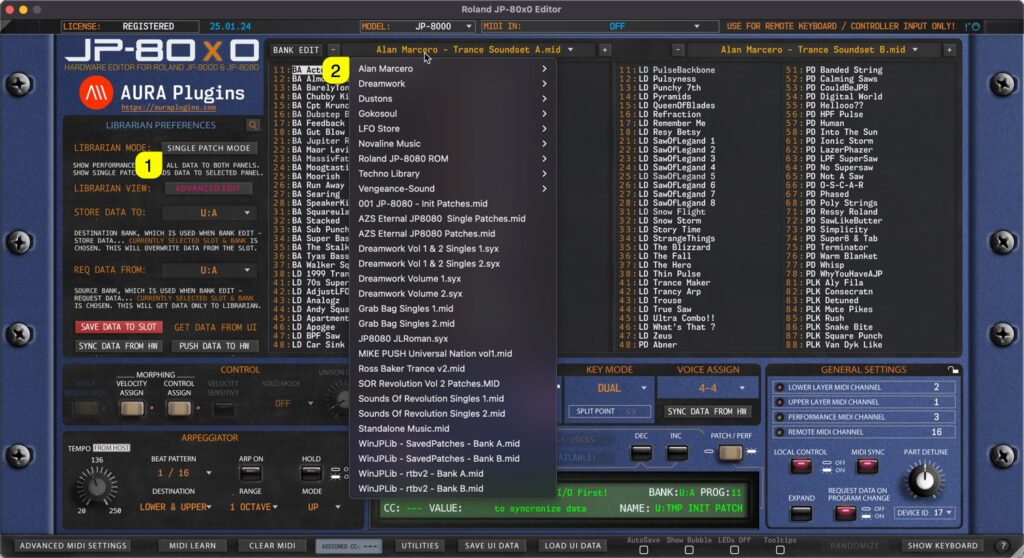Expand the Roland JP-8080 ROM submenu

click(x=452, y=159)
